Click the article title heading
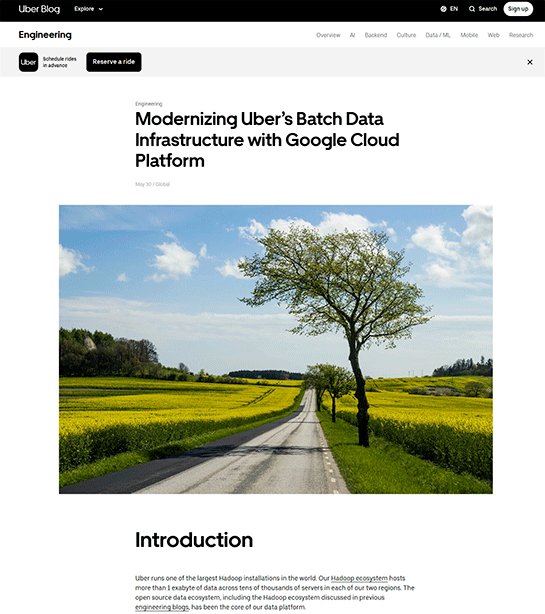The width and height of the screenshot is (545, 614). click(x=267, y=140)
